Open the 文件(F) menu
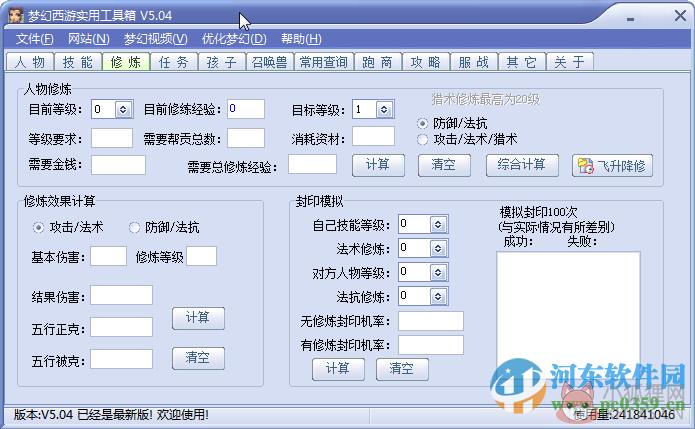 [x=35, y=39]
